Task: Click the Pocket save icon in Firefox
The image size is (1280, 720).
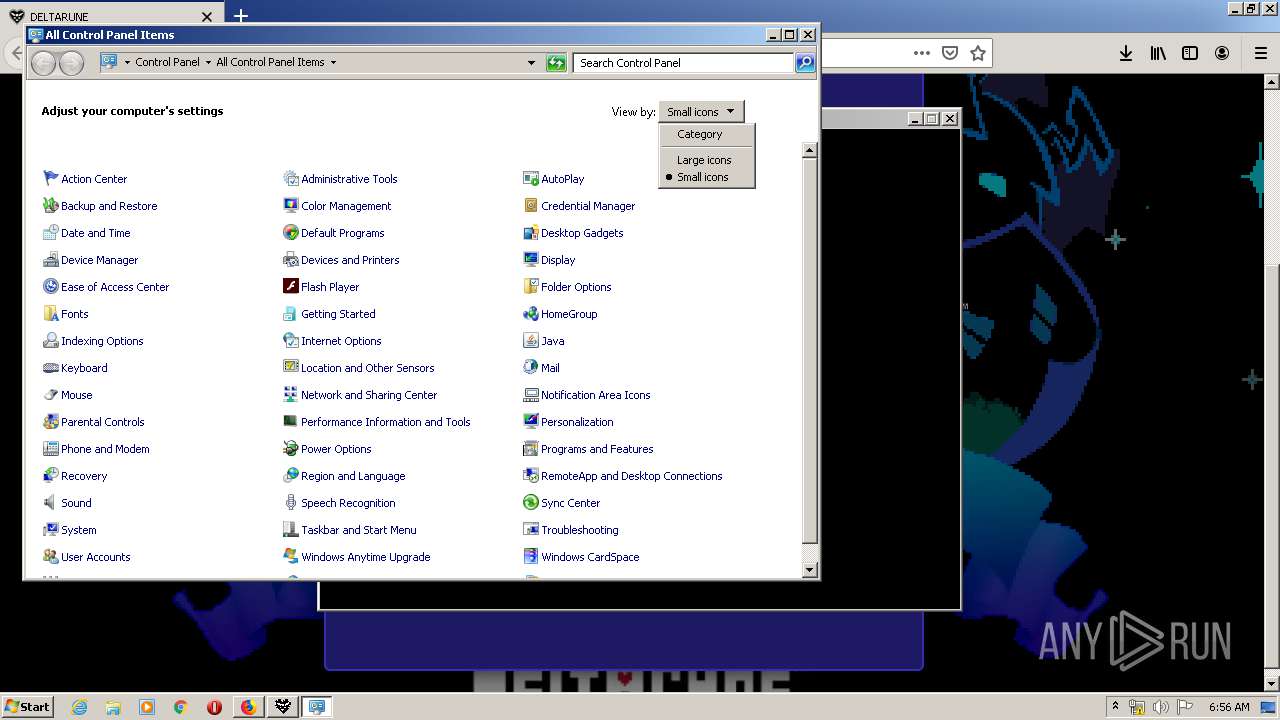Action: [950, 53]
